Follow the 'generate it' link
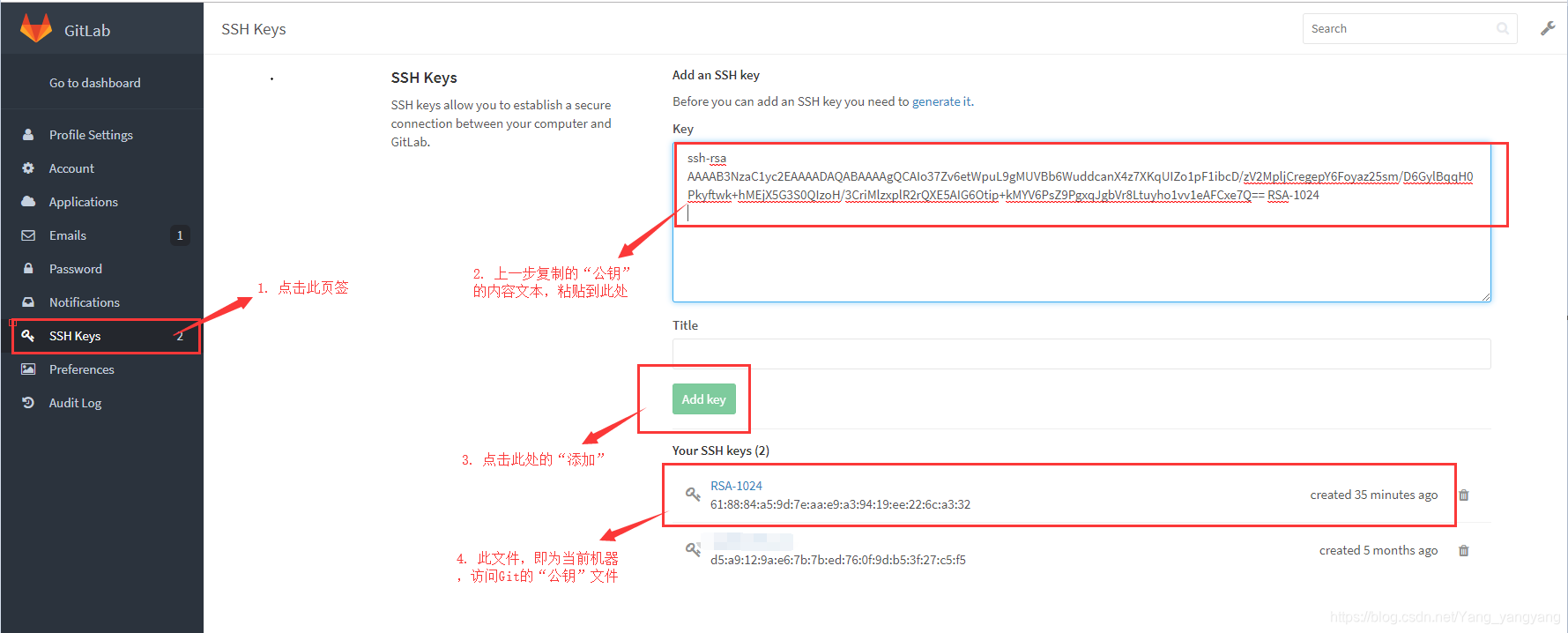 pos(941,101)
